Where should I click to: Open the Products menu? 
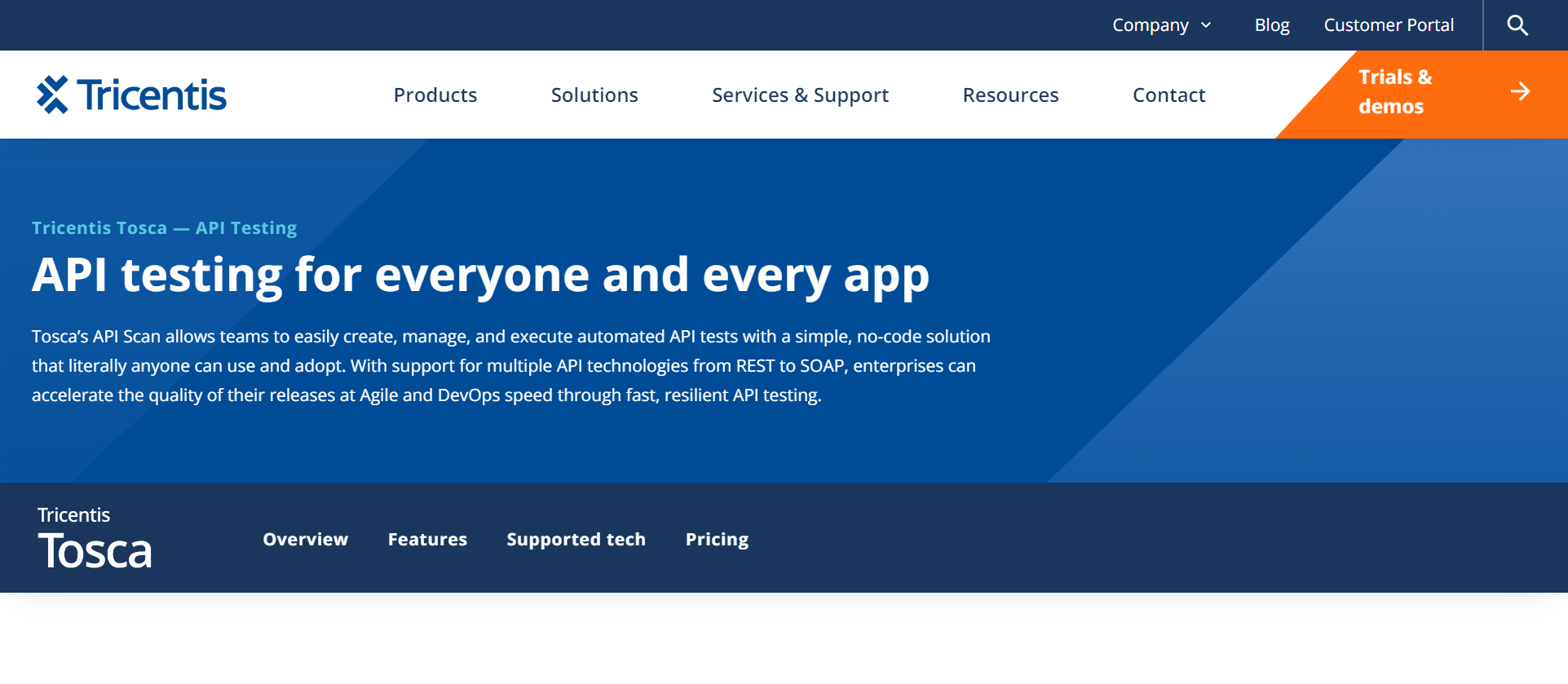click(435, 95)
